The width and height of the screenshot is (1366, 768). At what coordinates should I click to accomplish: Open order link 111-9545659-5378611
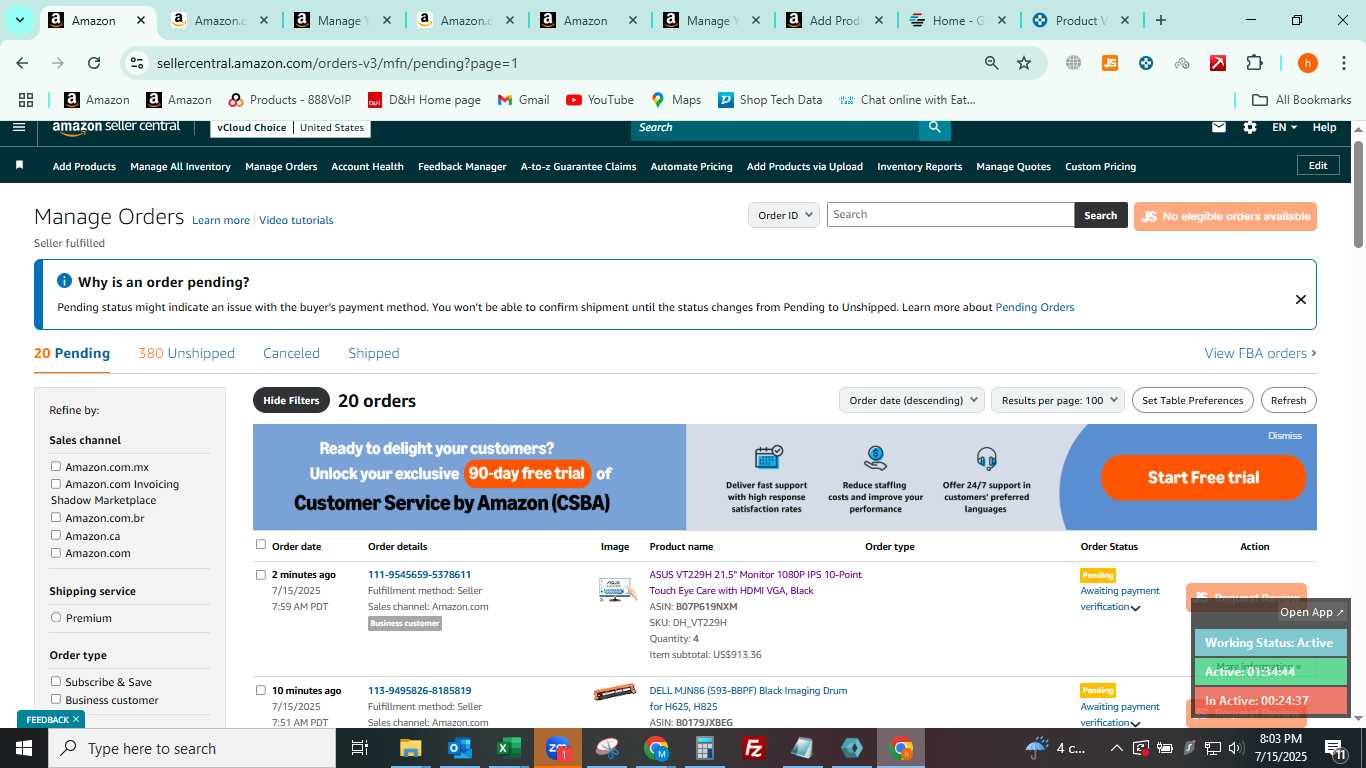[419, 574]
